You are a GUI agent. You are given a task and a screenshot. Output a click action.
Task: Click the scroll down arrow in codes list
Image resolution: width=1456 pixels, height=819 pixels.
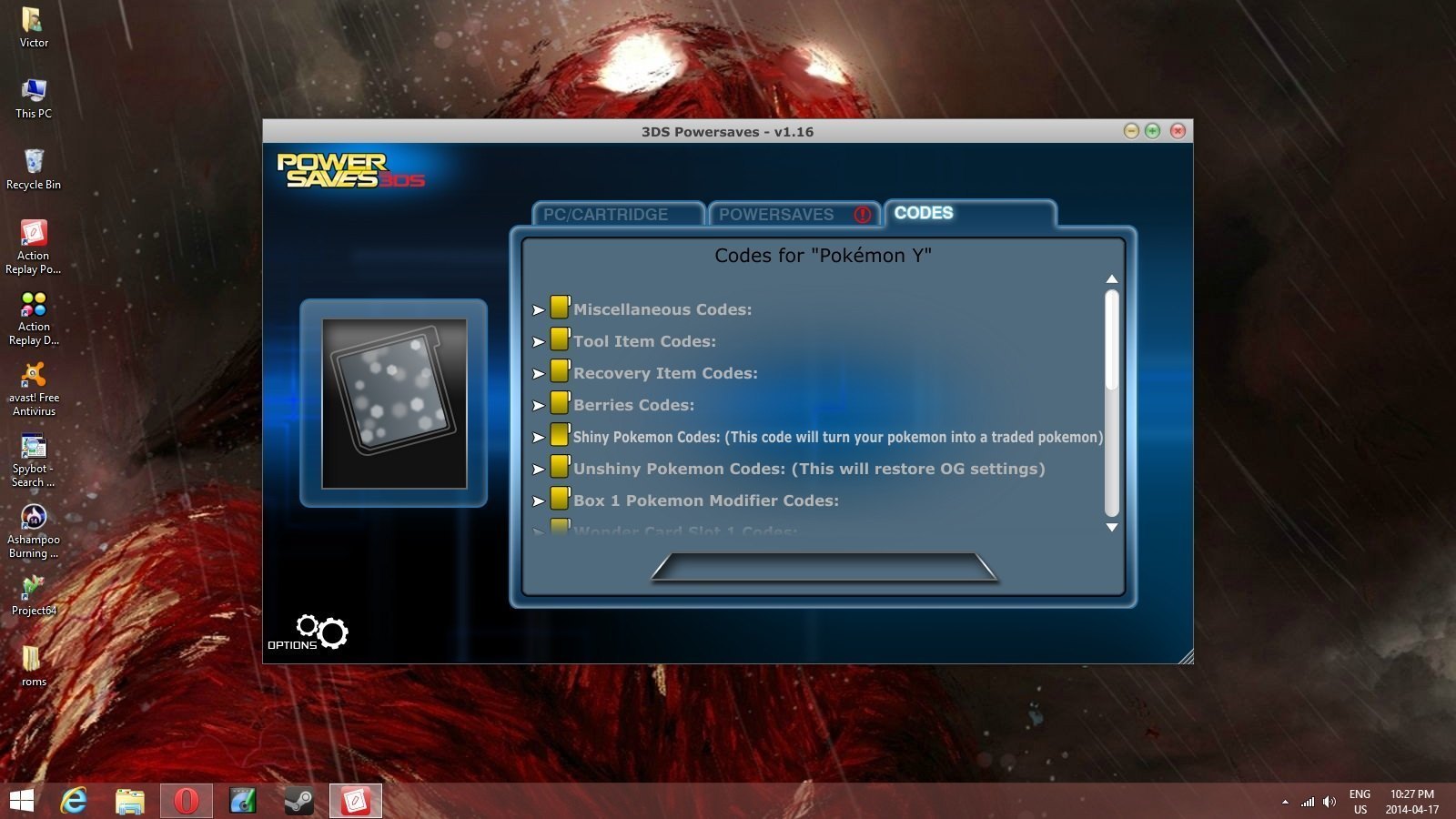click(1111, 527)
